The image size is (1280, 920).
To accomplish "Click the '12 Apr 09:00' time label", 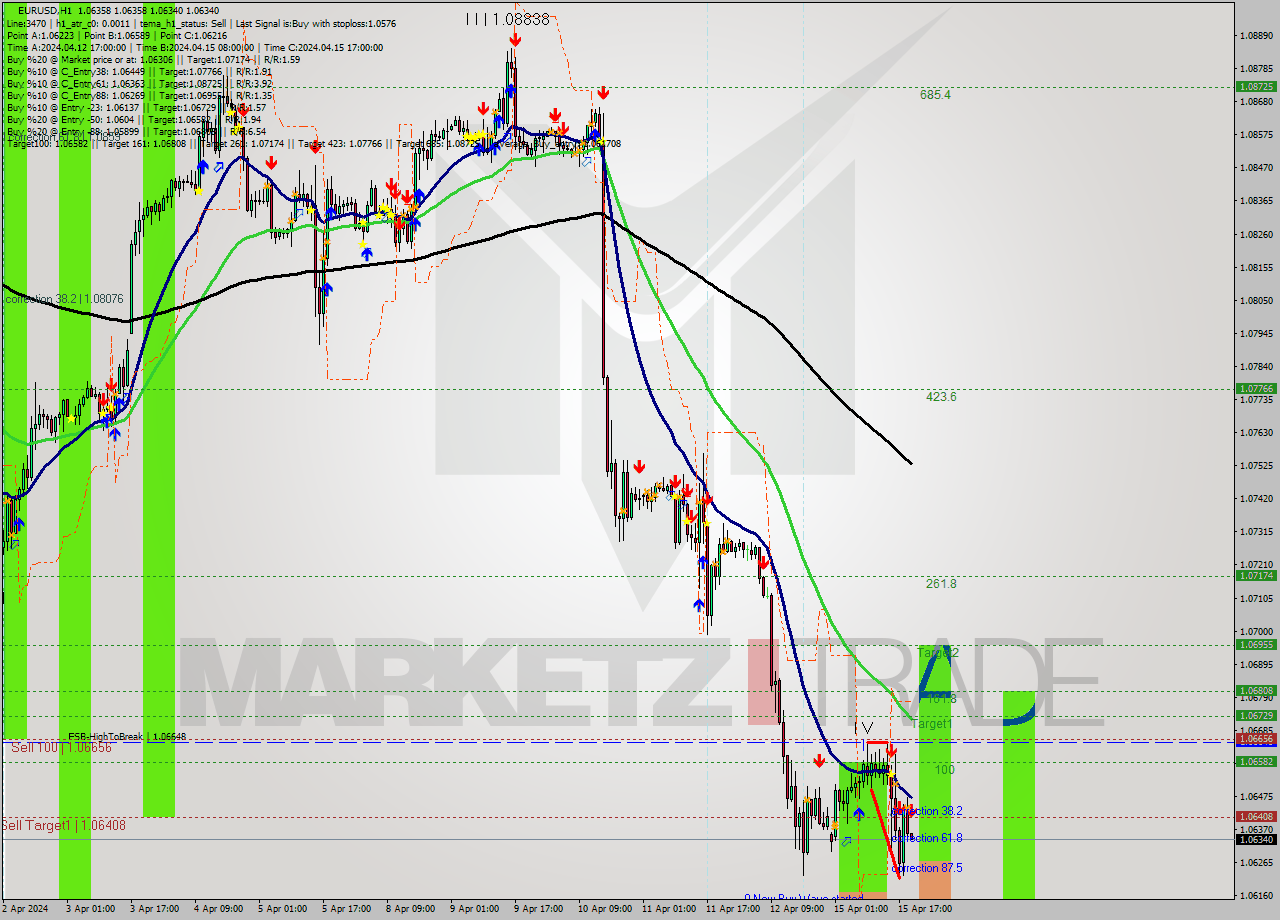I will click(797, 910).
